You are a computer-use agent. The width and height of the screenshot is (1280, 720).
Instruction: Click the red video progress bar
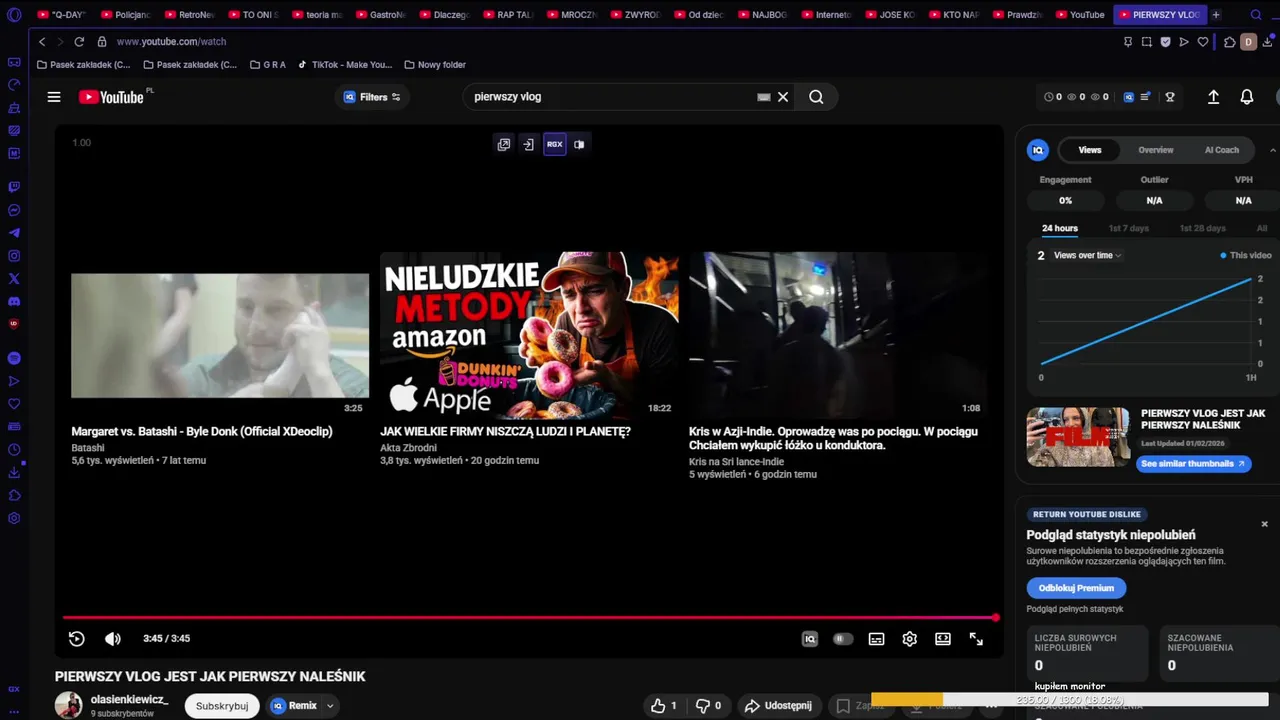point(530,617)
